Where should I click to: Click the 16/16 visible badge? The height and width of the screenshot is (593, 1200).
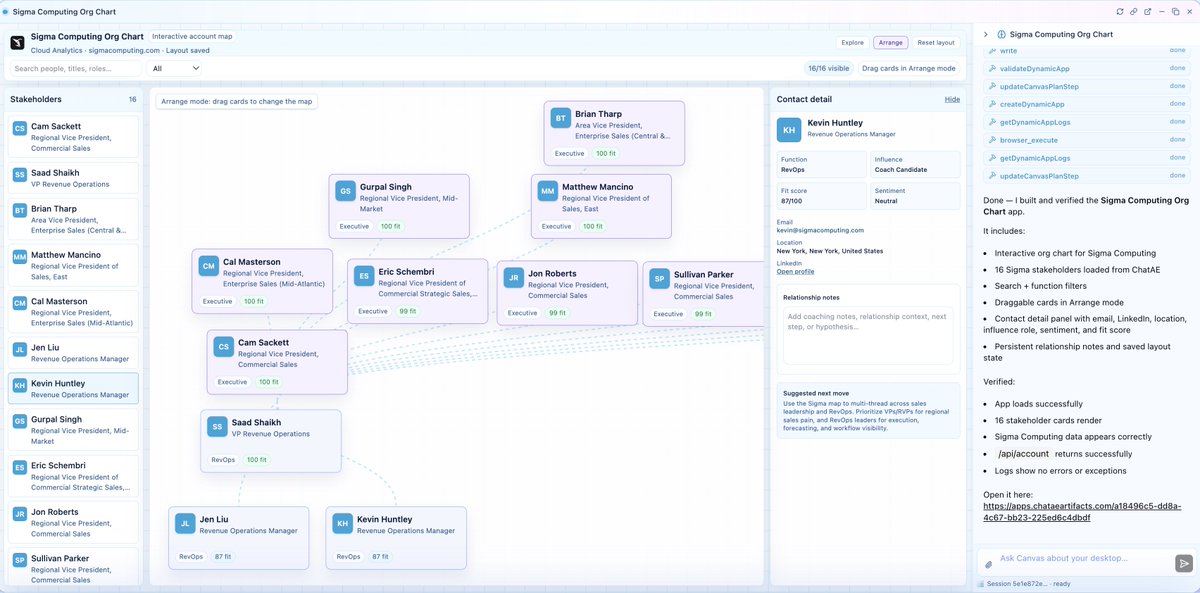tap(828, 68)
